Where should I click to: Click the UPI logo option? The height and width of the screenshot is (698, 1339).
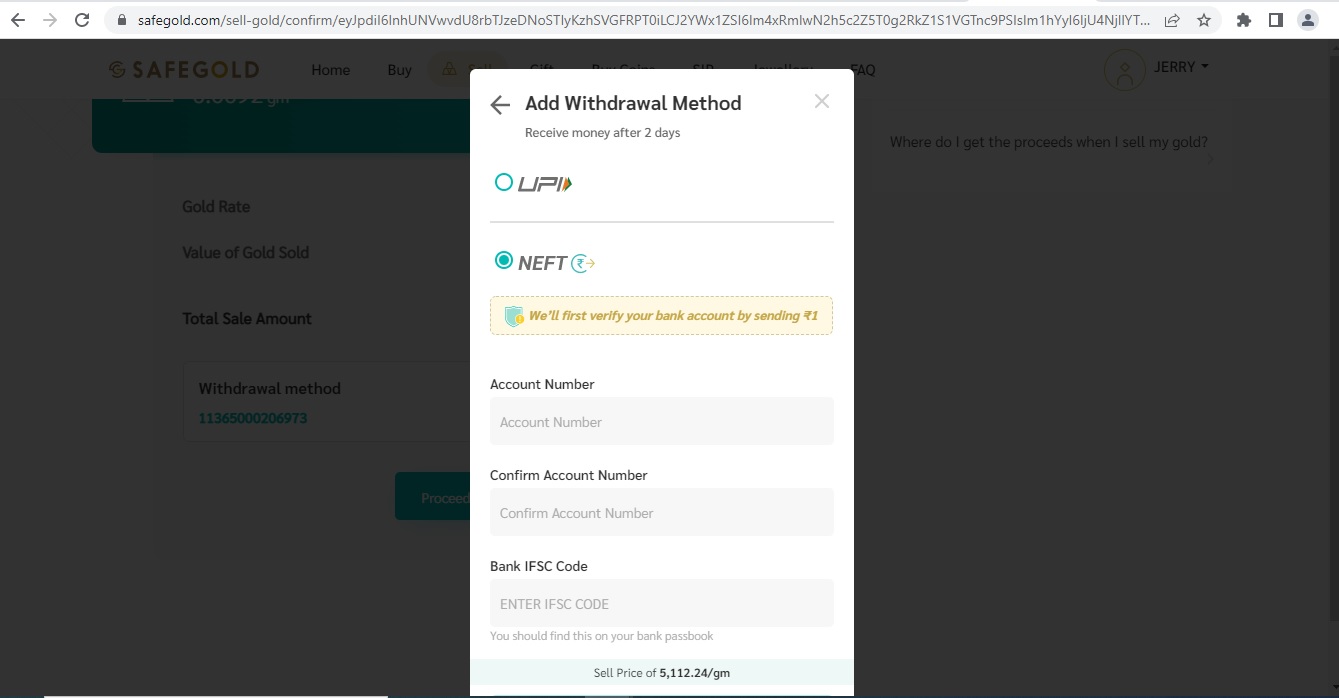(x=545, y=184)
